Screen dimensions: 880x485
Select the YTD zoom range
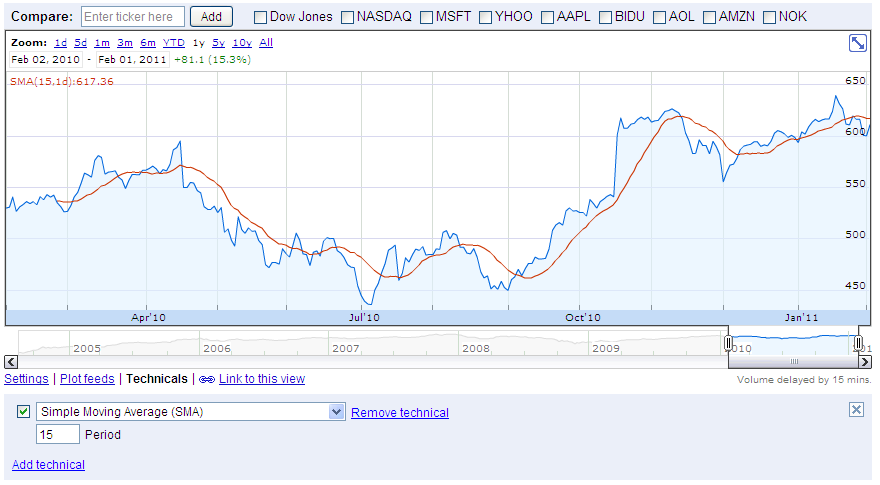[x=174, y=43]
